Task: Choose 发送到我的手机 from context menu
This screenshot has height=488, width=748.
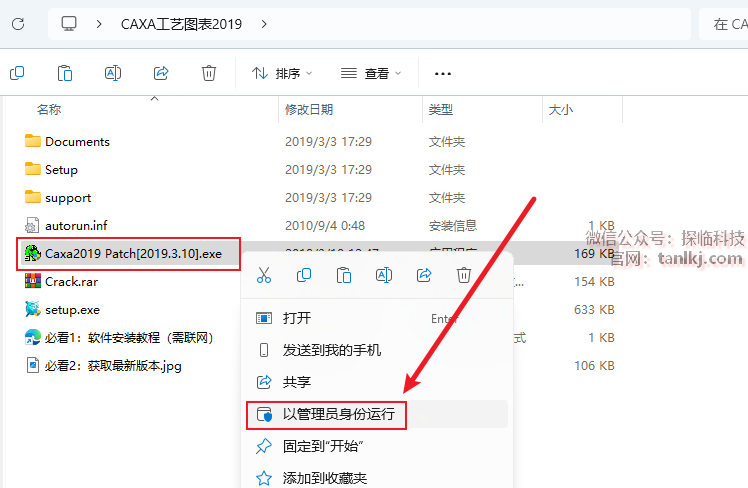Action: coord(377,350)
